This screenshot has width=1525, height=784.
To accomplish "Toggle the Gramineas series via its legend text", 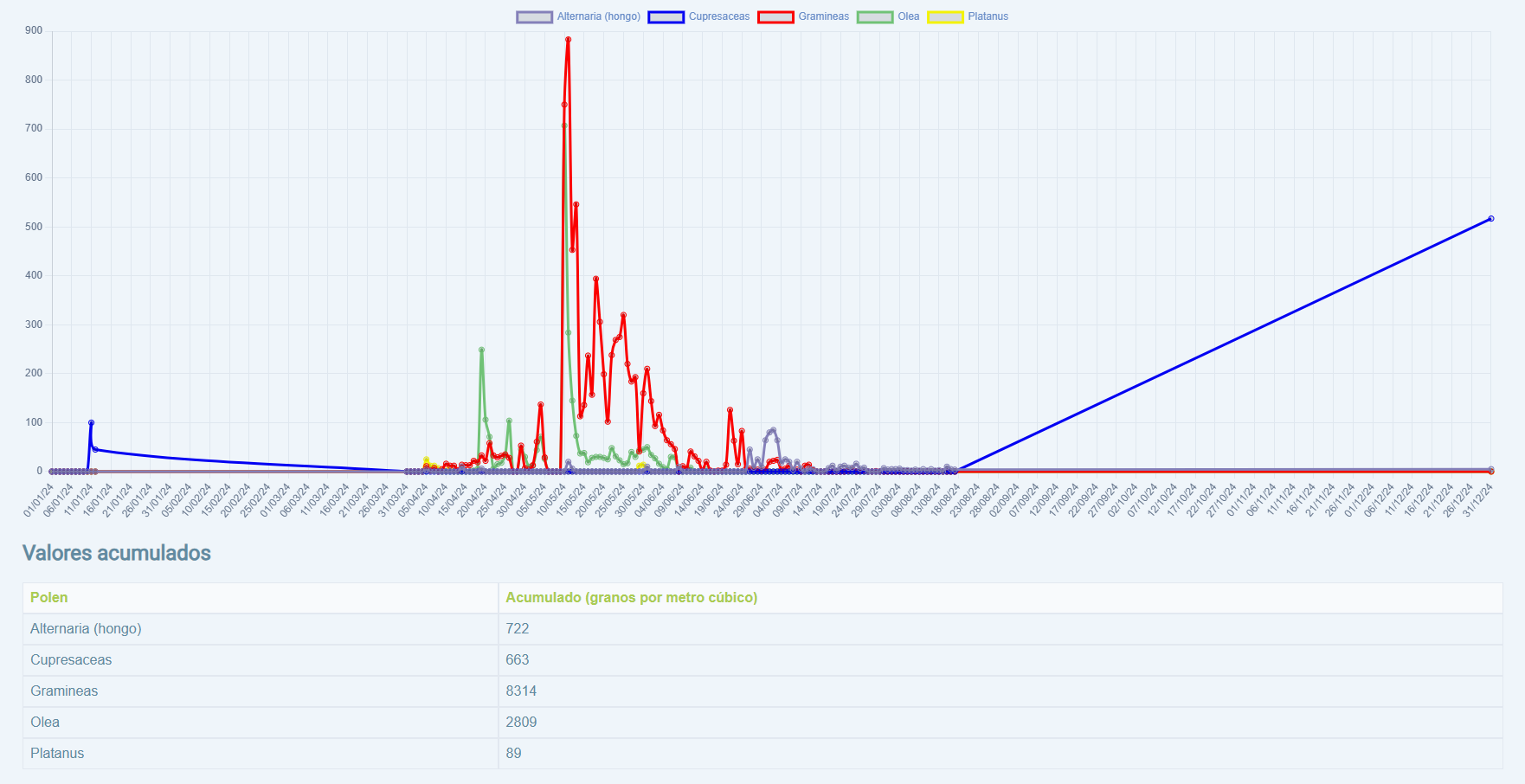I will (823, 17).
